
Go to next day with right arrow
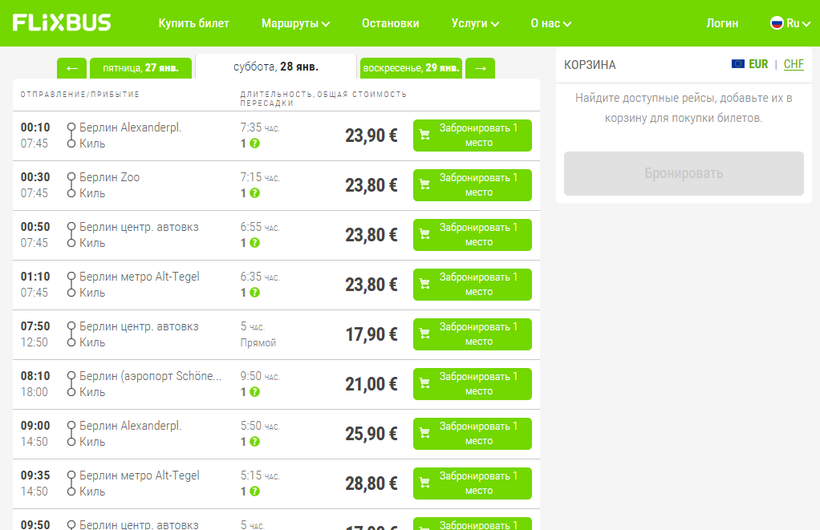pos(480,68)
